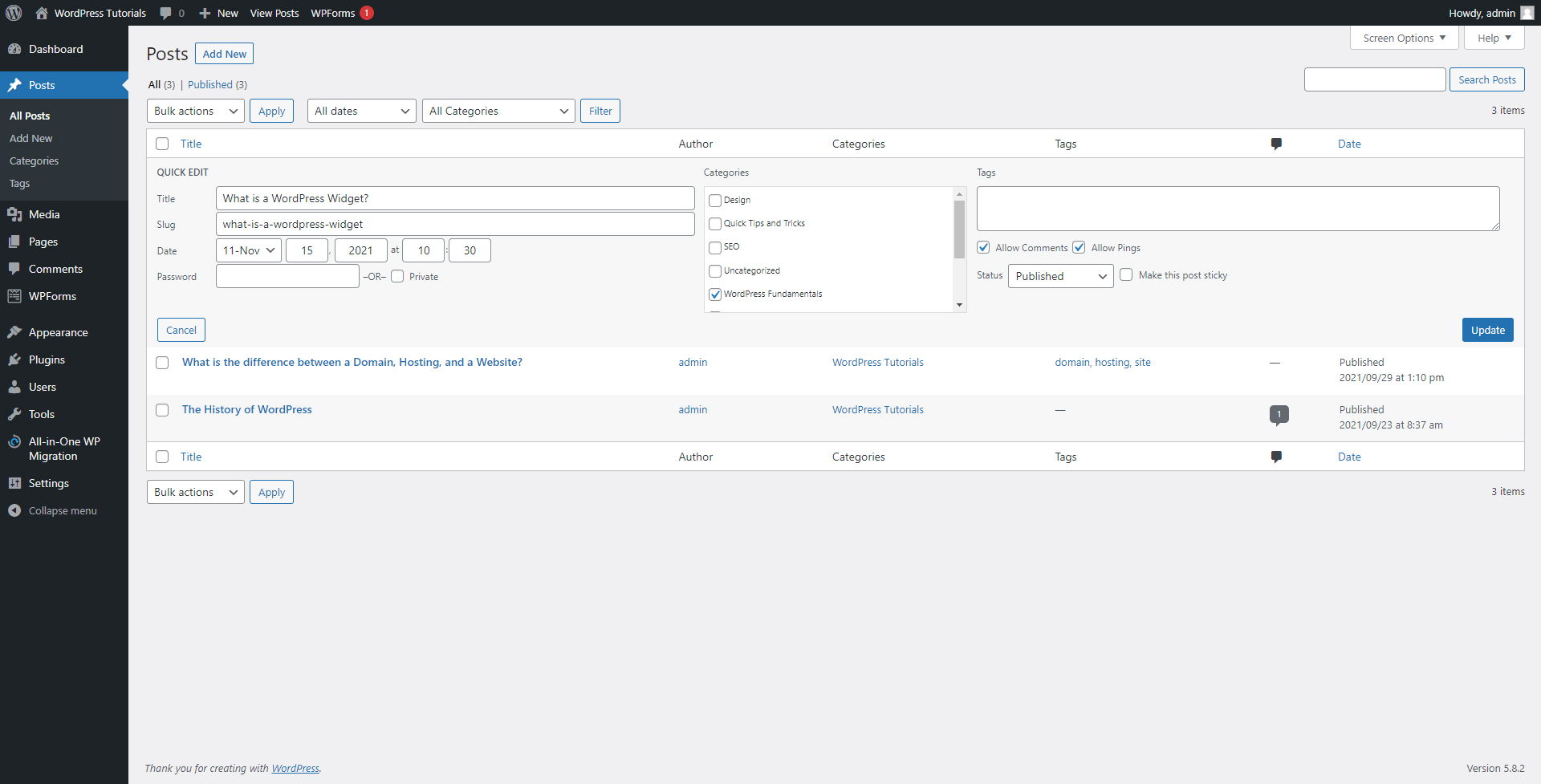Filter by Published (3) posts

[x=218, y=84]
